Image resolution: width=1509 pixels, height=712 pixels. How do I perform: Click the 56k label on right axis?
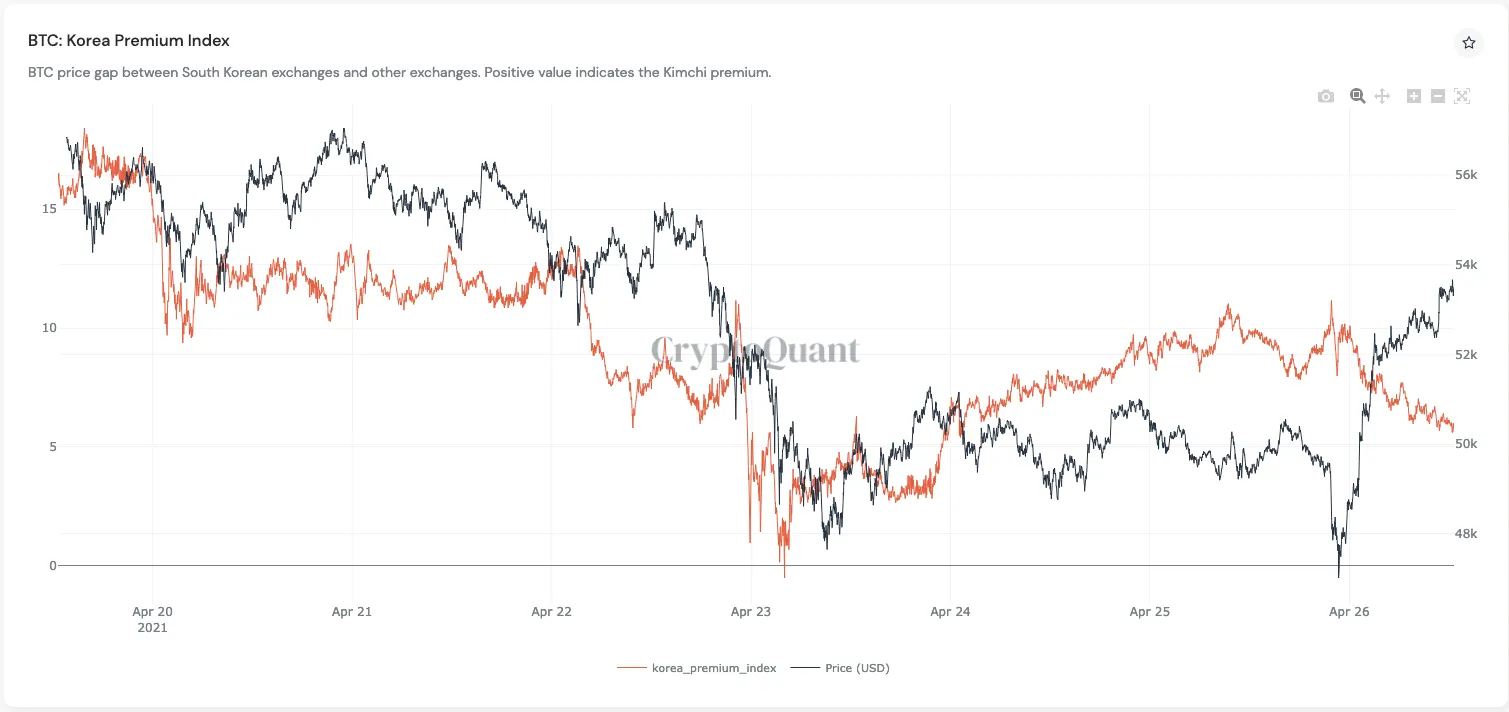click(1464, 174)
